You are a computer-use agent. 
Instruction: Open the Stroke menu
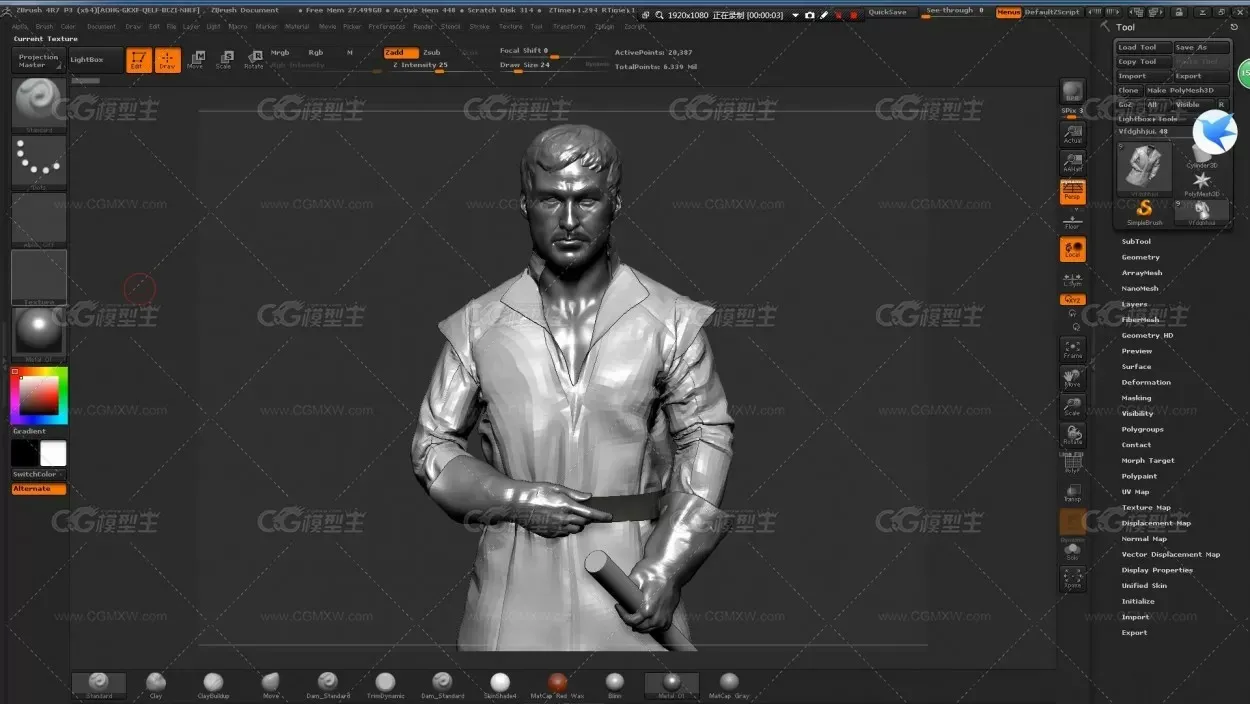click(480, 27)
